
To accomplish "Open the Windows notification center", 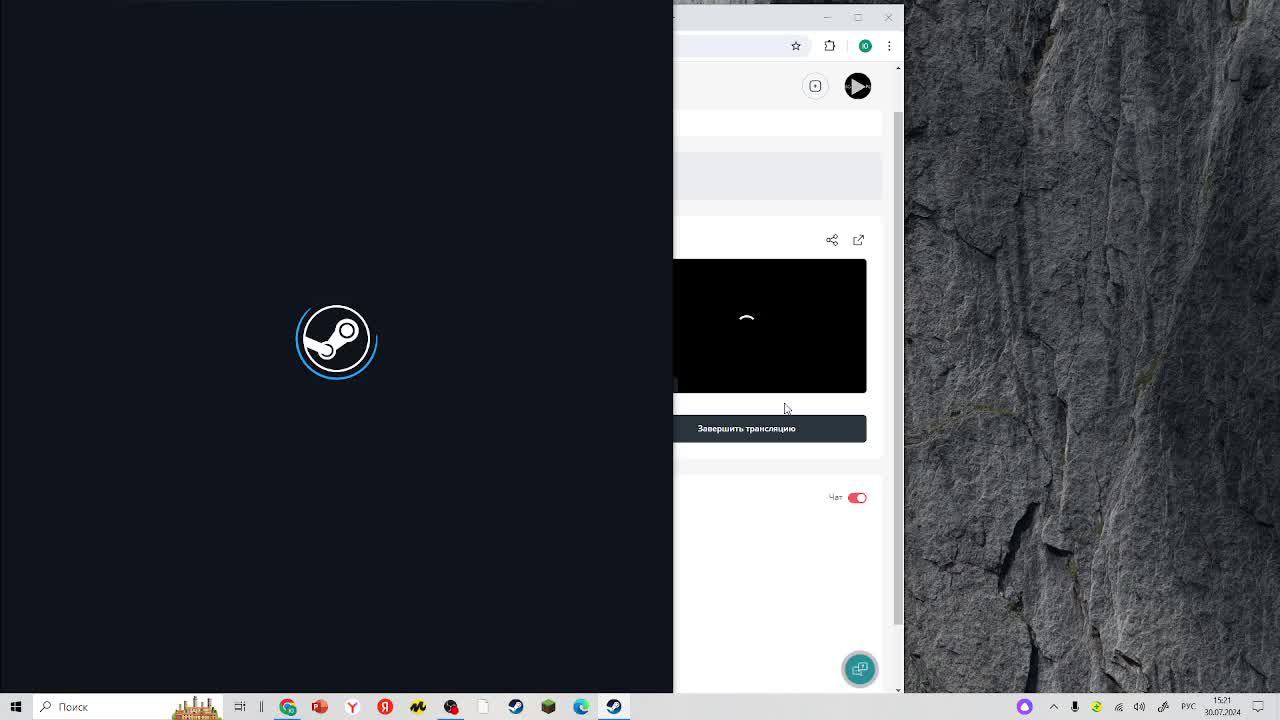I will 1258,707.
